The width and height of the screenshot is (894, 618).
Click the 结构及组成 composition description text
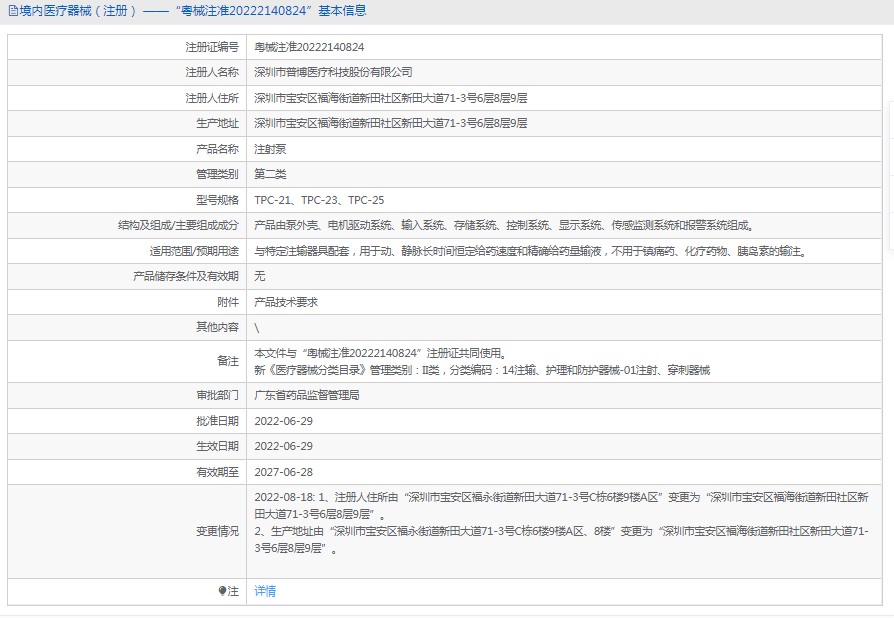503,226
